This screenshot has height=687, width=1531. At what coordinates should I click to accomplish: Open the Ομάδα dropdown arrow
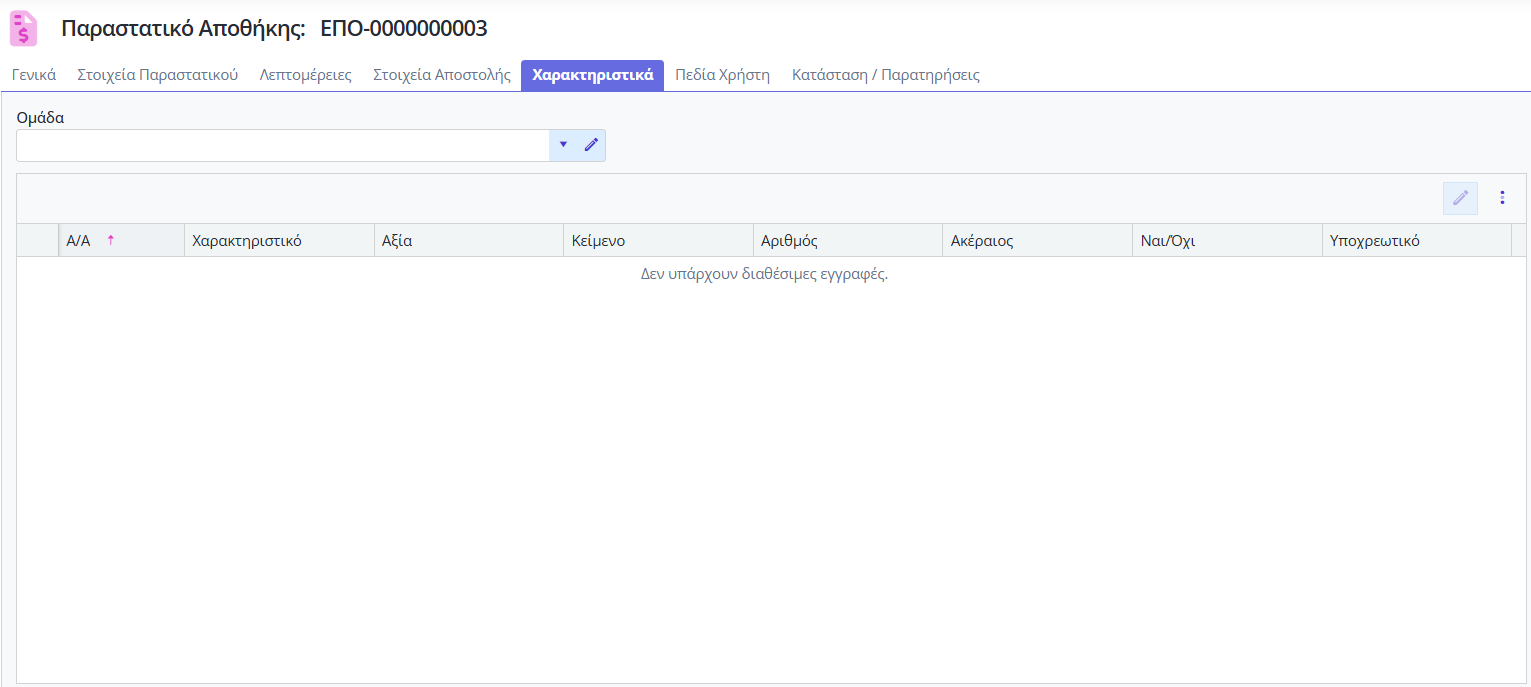pyautogui.click(x=563, y=145)
